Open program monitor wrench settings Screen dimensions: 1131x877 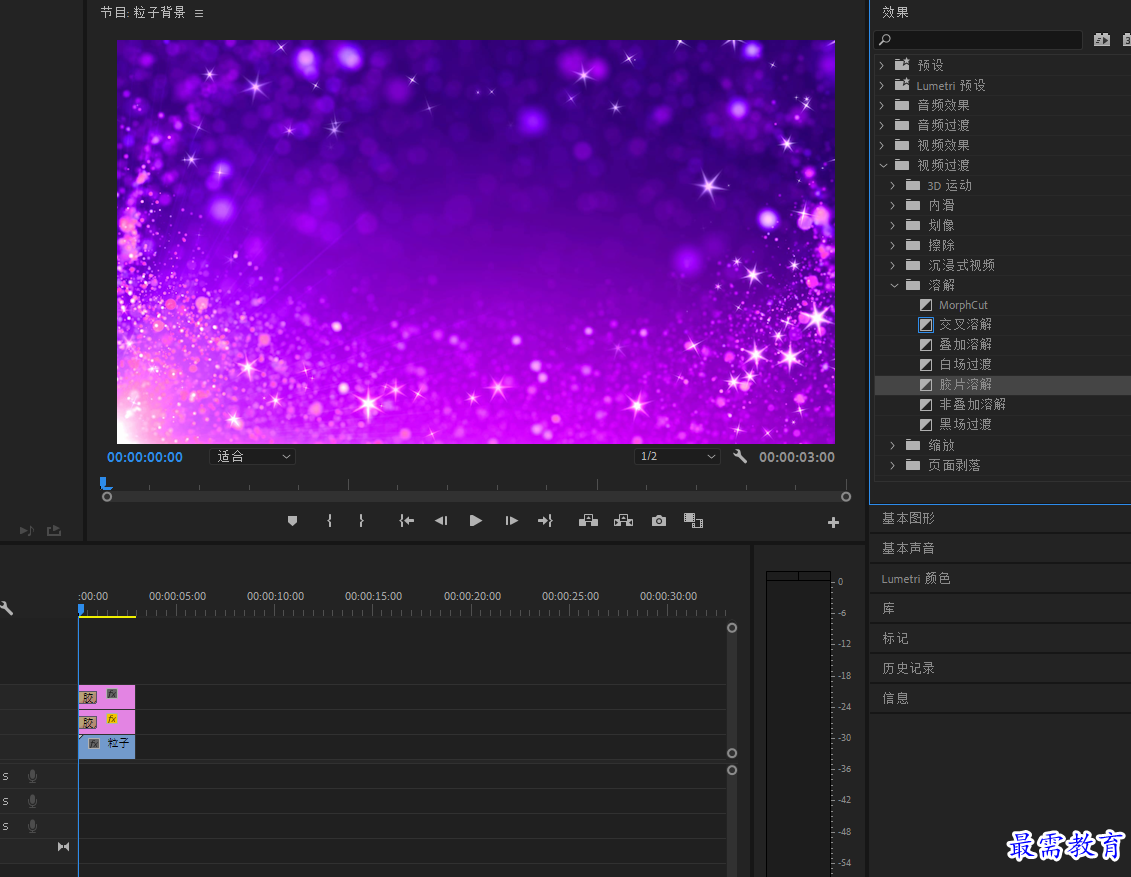[740, 457]
